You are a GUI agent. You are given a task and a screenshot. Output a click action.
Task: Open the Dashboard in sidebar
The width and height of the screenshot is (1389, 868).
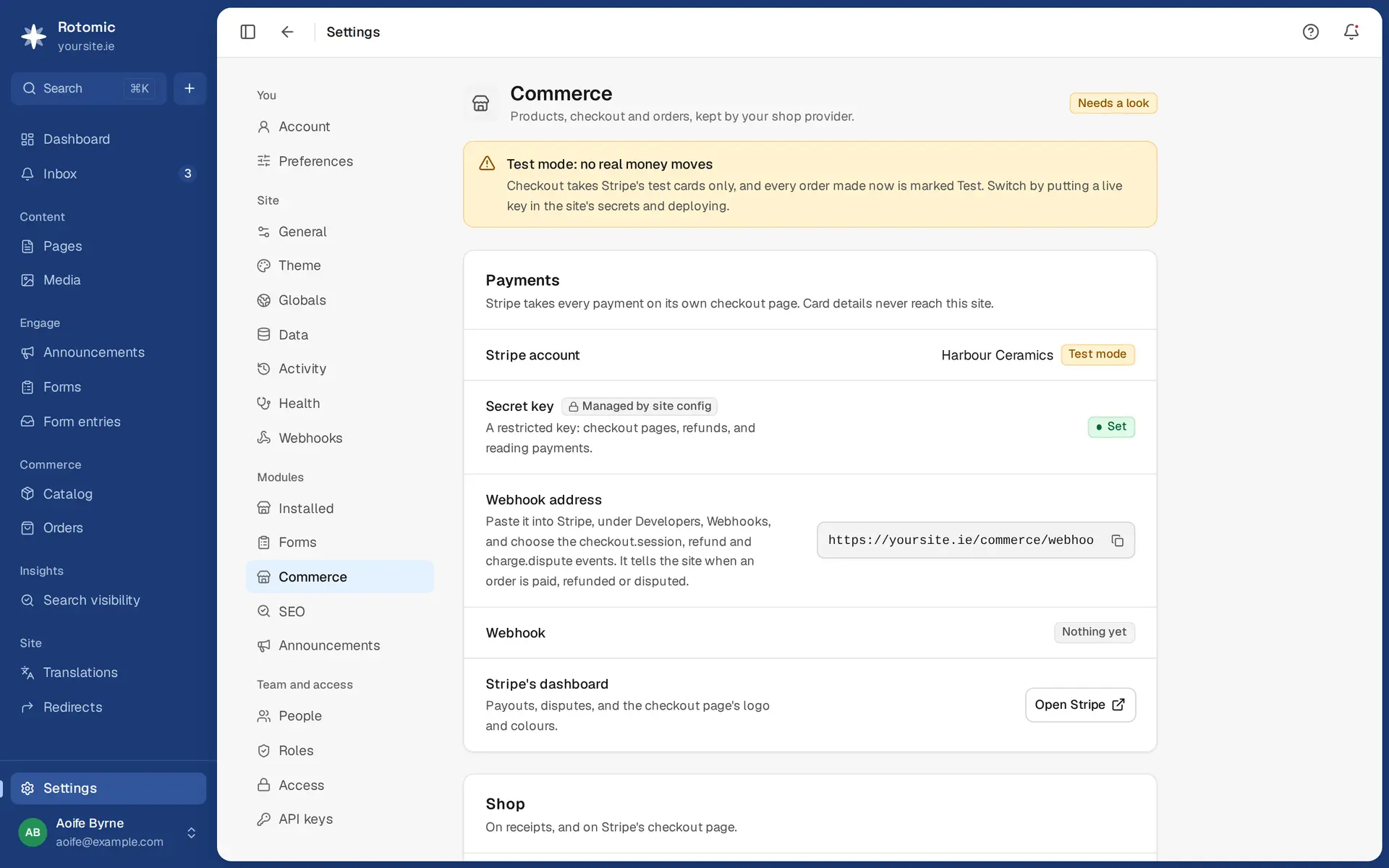pyautogui.click(x=109, y=139)
